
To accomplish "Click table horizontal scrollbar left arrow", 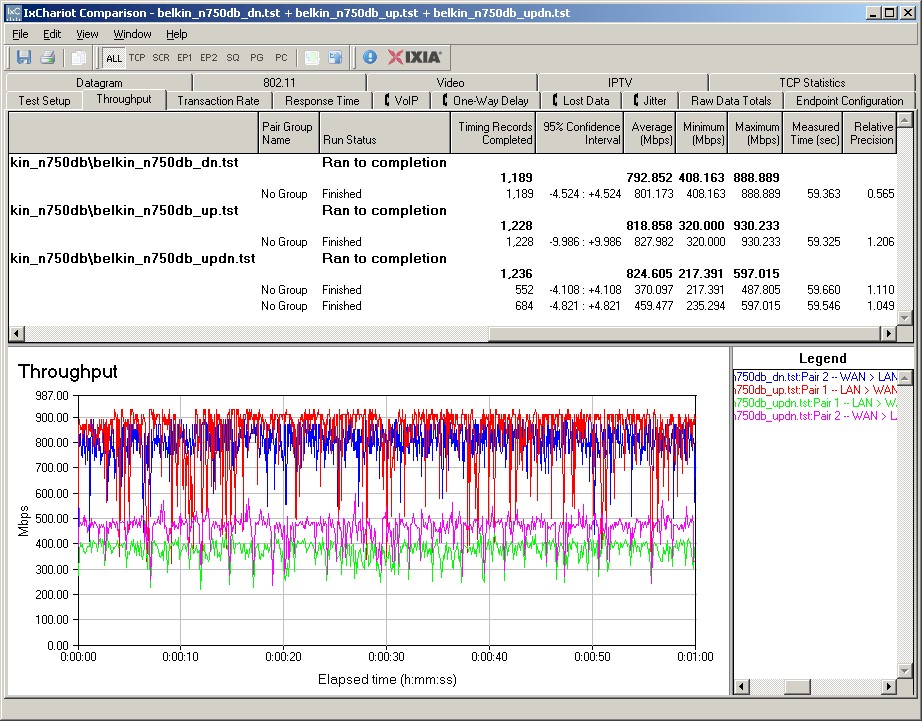I will pyautogui.click(x=16, y=333).
